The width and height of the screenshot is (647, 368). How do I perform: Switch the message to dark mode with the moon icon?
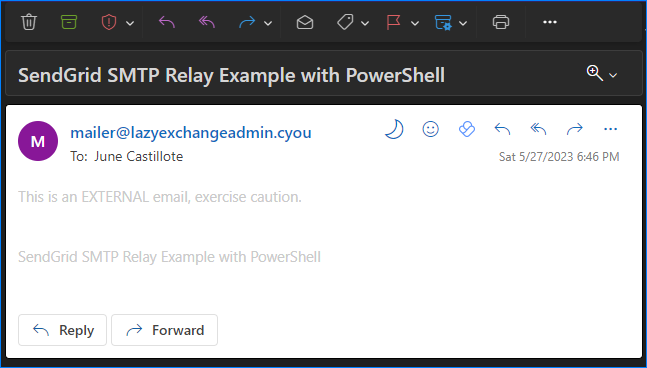pos(394,129)
